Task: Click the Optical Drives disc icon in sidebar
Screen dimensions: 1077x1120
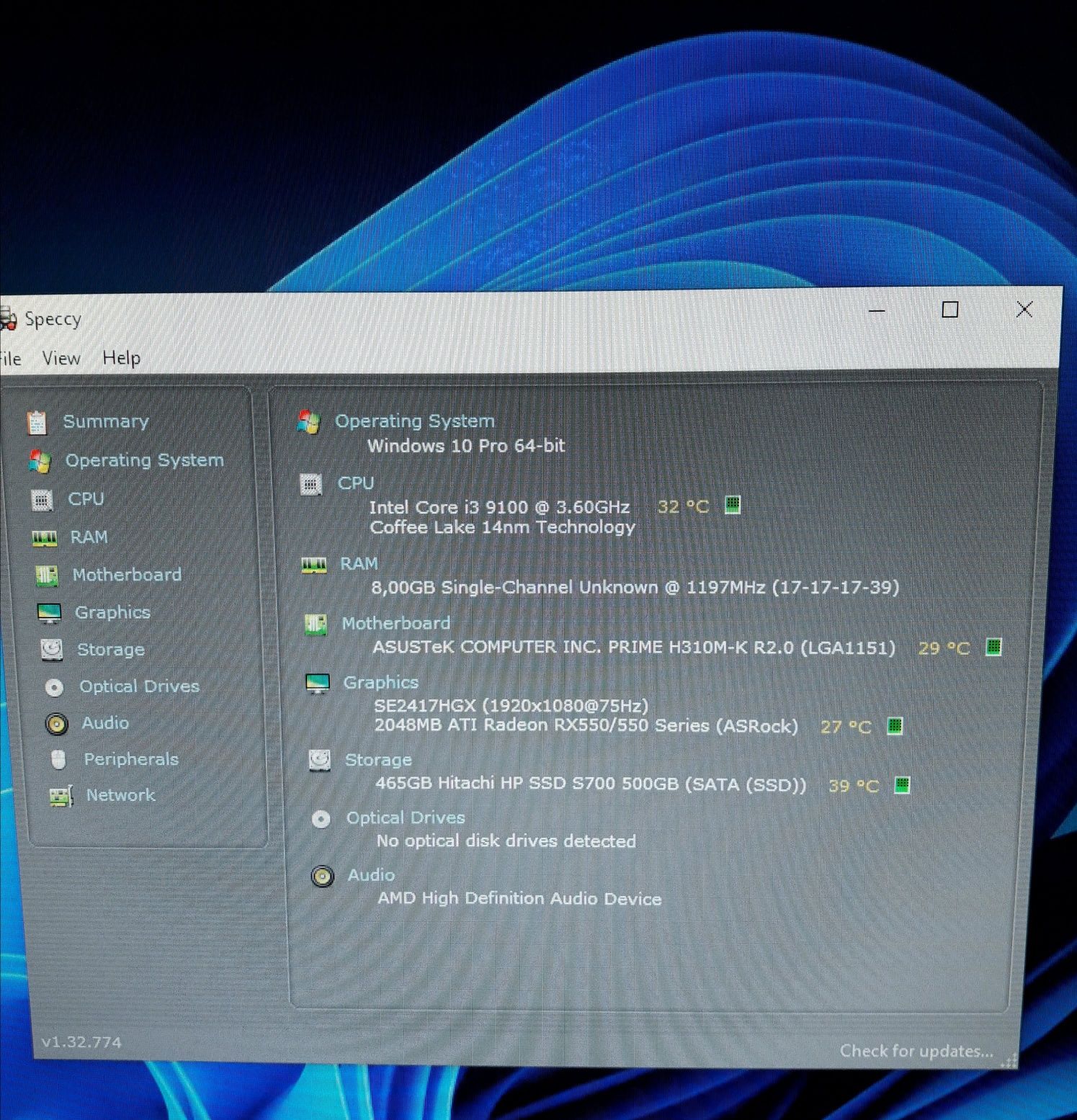Action: pyautogui.click(x=54, y=687)
